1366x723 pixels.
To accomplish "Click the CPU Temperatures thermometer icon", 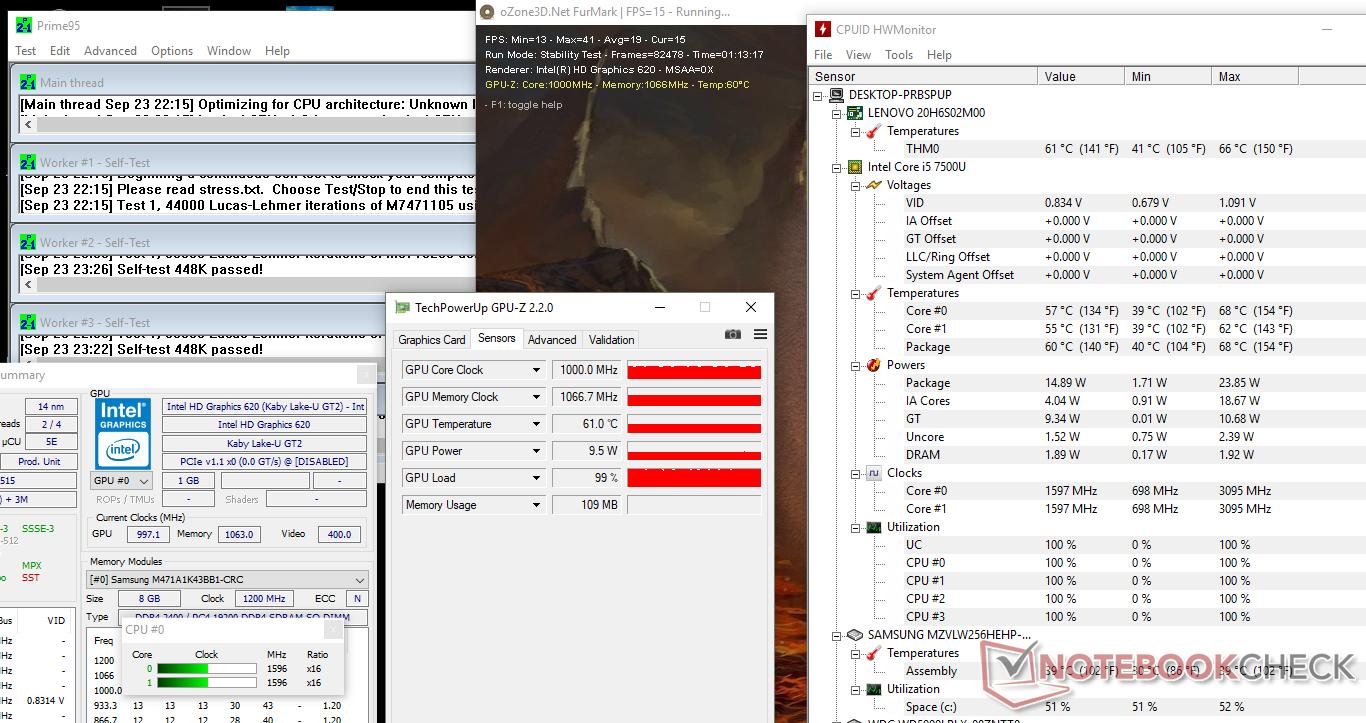I will click(873, 293).
